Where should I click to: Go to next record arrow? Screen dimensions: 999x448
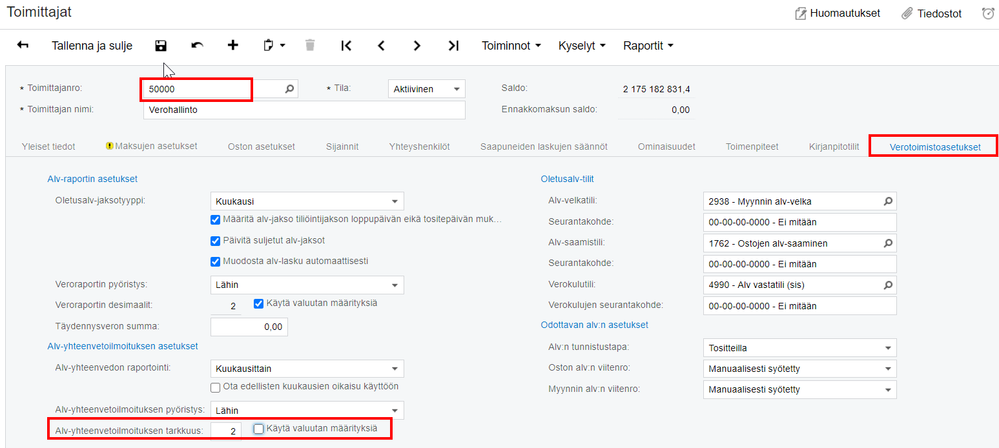[417, 45]
